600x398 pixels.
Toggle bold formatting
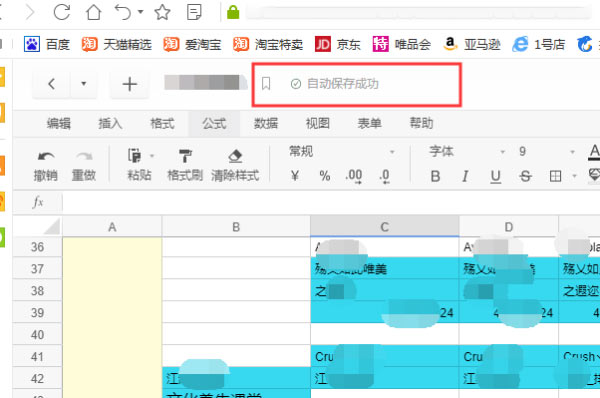coord(435,176)
